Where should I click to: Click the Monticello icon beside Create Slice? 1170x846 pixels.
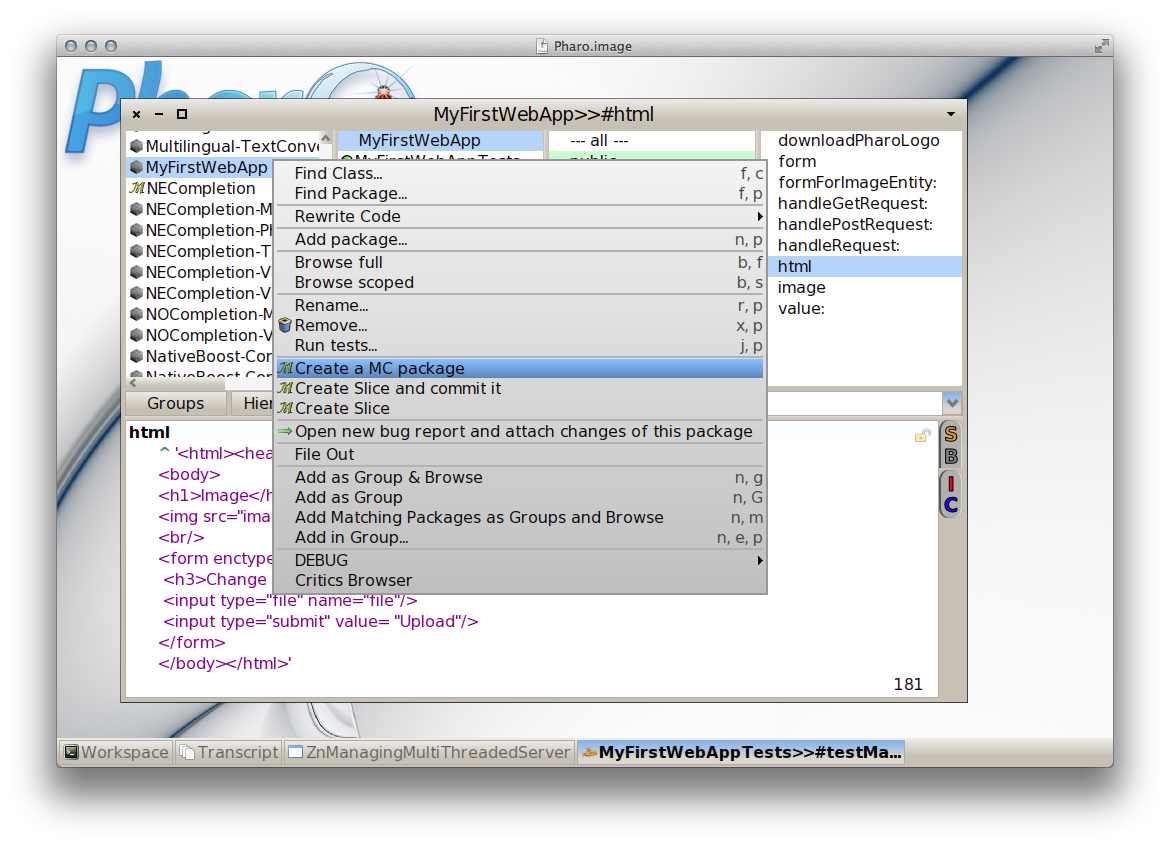pos(286,409)
